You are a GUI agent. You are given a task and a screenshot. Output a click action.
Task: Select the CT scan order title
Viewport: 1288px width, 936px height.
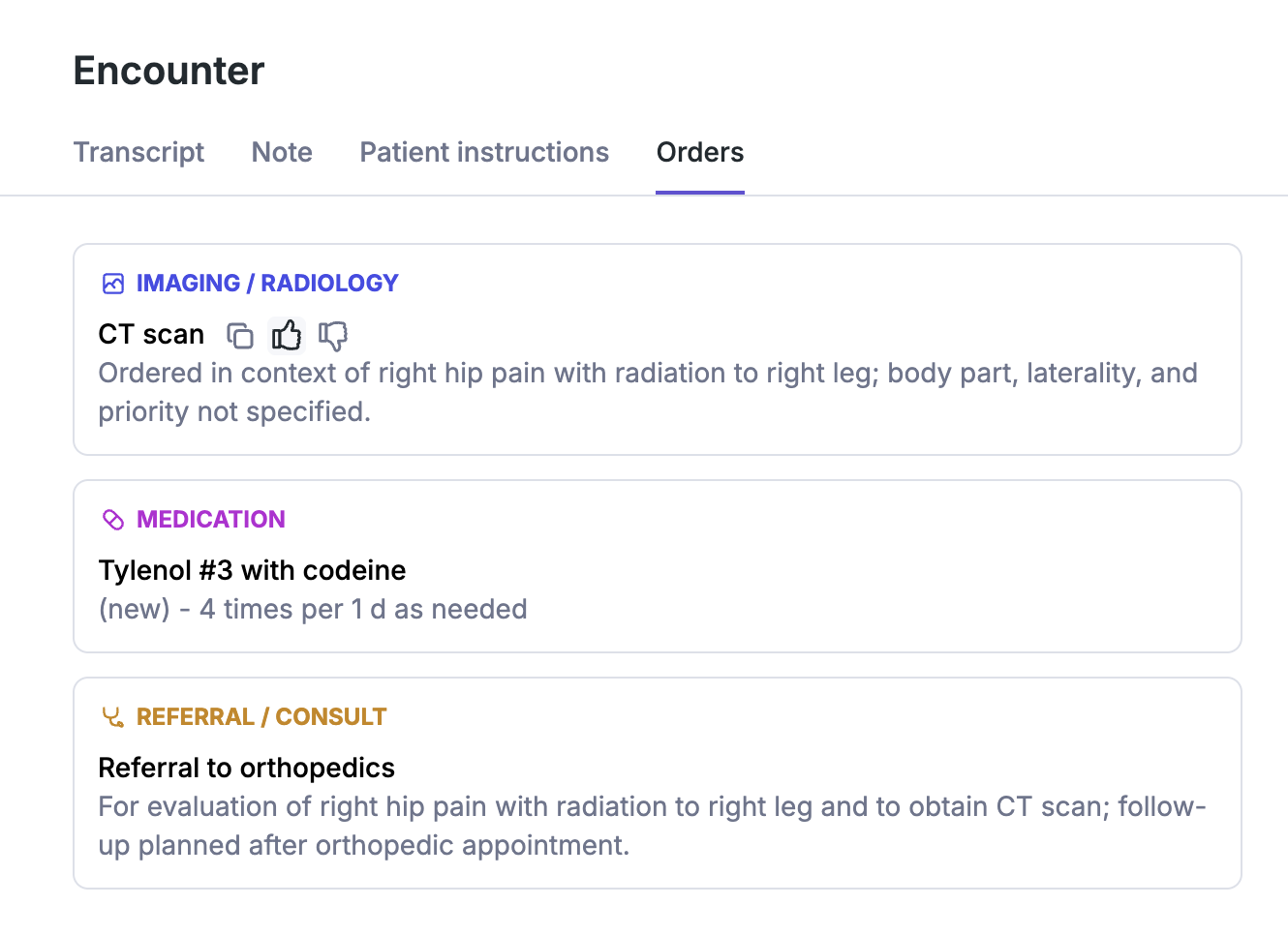[x=151, y=335]
